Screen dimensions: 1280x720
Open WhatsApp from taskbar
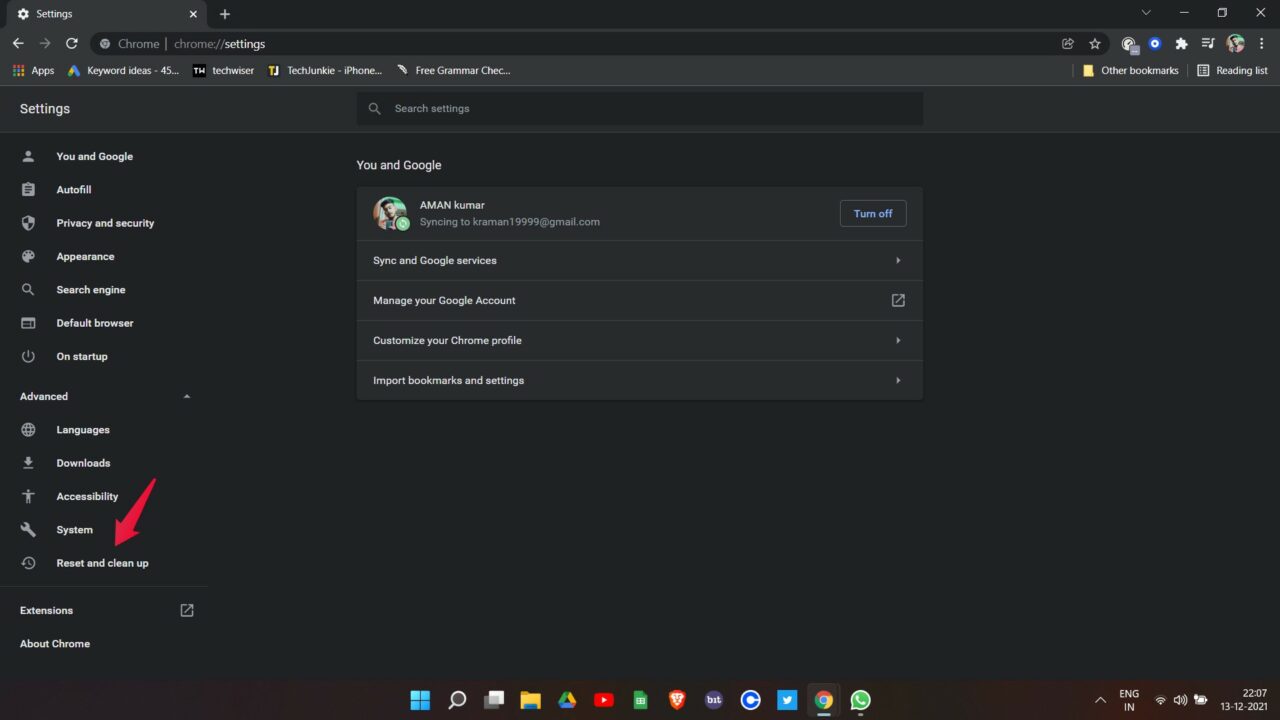coord(861,700)
